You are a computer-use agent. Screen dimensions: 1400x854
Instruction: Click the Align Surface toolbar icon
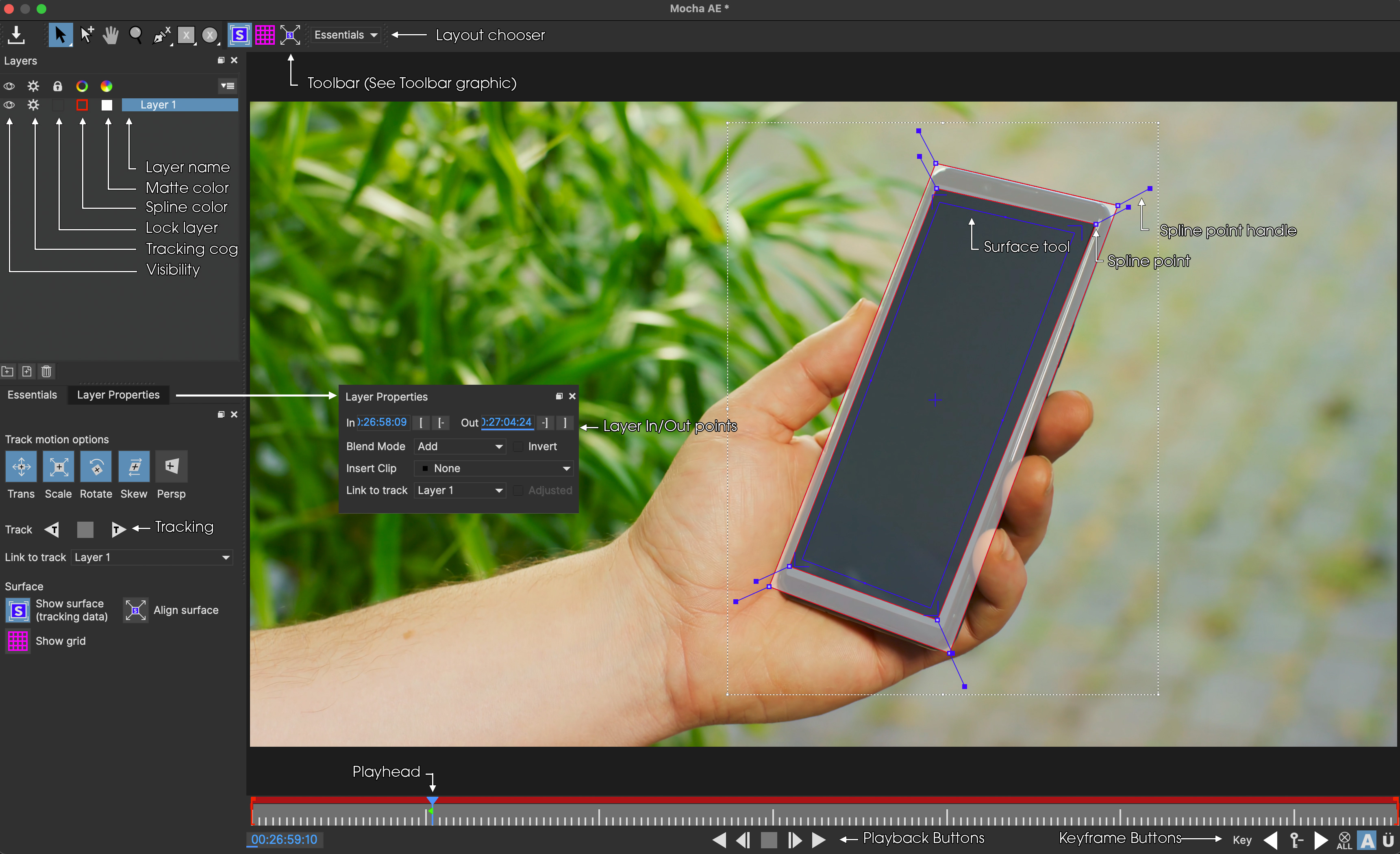coord(290,35)
